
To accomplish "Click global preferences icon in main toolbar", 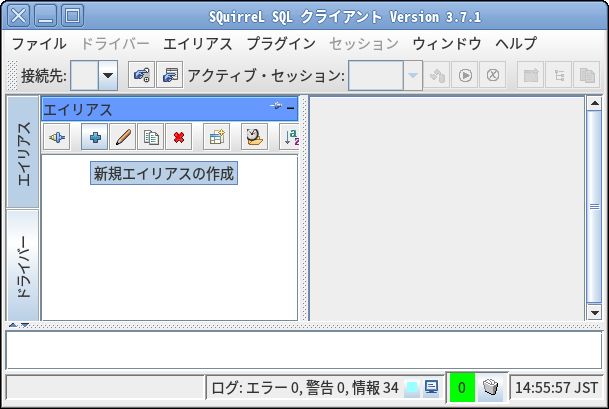I will pyautogui.click(x=141, y=75).
